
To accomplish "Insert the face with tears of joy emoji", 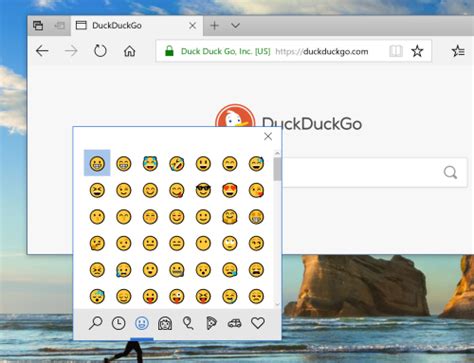I will click(x=150, y=164).
